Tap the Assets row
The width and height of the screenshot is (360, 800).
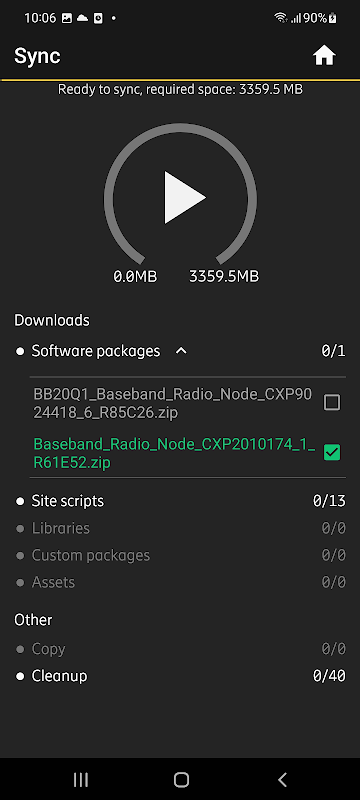[x=180, y=582]
